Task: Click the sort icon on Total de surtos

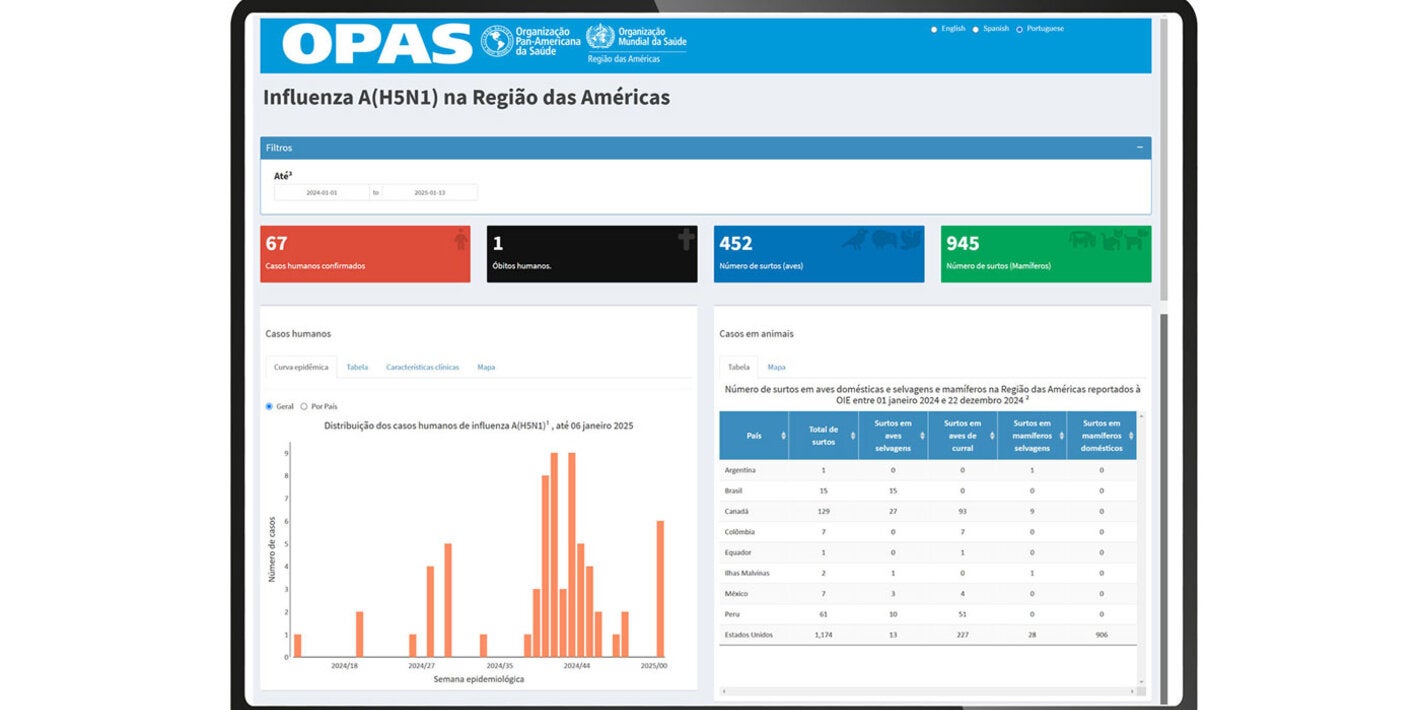Action: point(852,435)
